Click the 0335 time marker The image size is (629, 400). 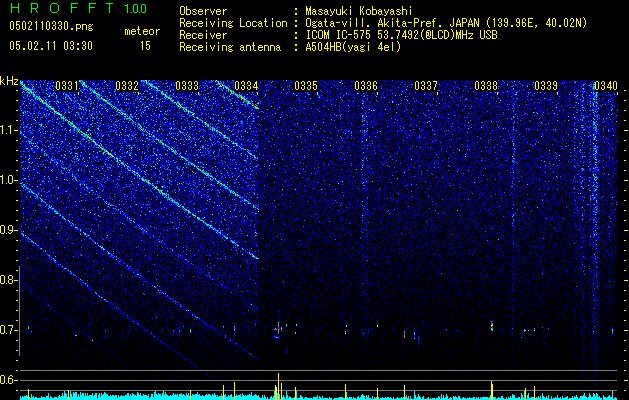306,86
